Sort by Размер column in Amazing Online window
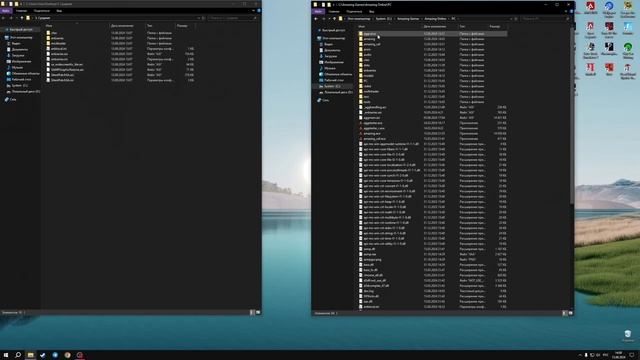 coord(495,27)
